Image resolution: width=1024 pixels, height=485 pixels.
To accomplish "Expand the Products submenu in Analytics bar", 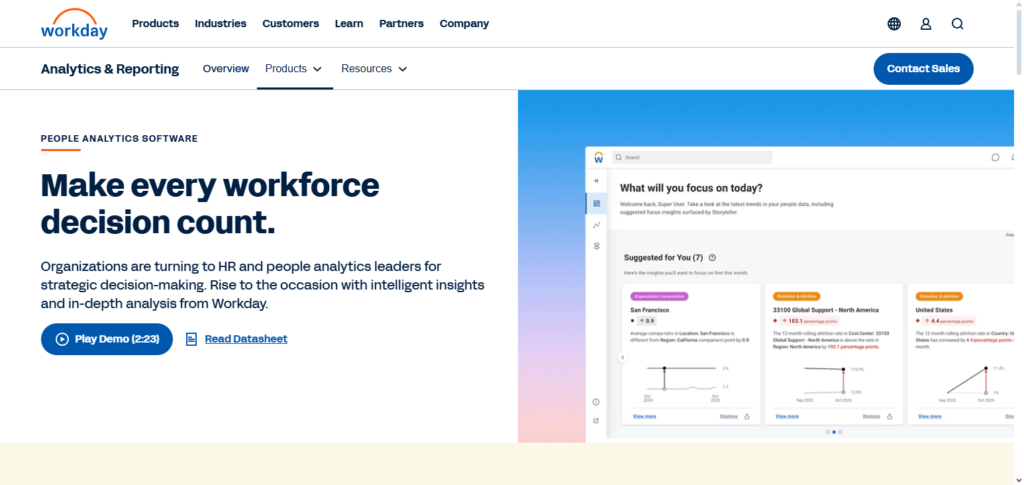I will [294, 69].
